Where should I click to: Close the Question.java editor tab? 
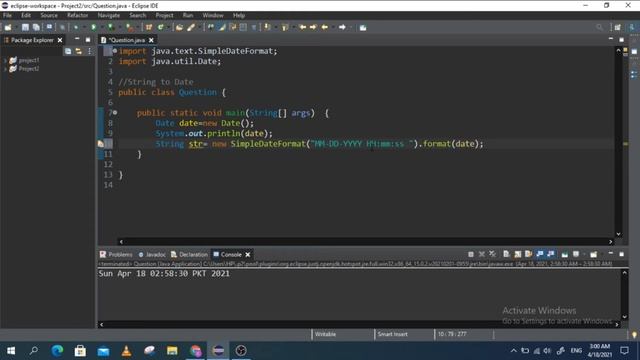point(151,40)
